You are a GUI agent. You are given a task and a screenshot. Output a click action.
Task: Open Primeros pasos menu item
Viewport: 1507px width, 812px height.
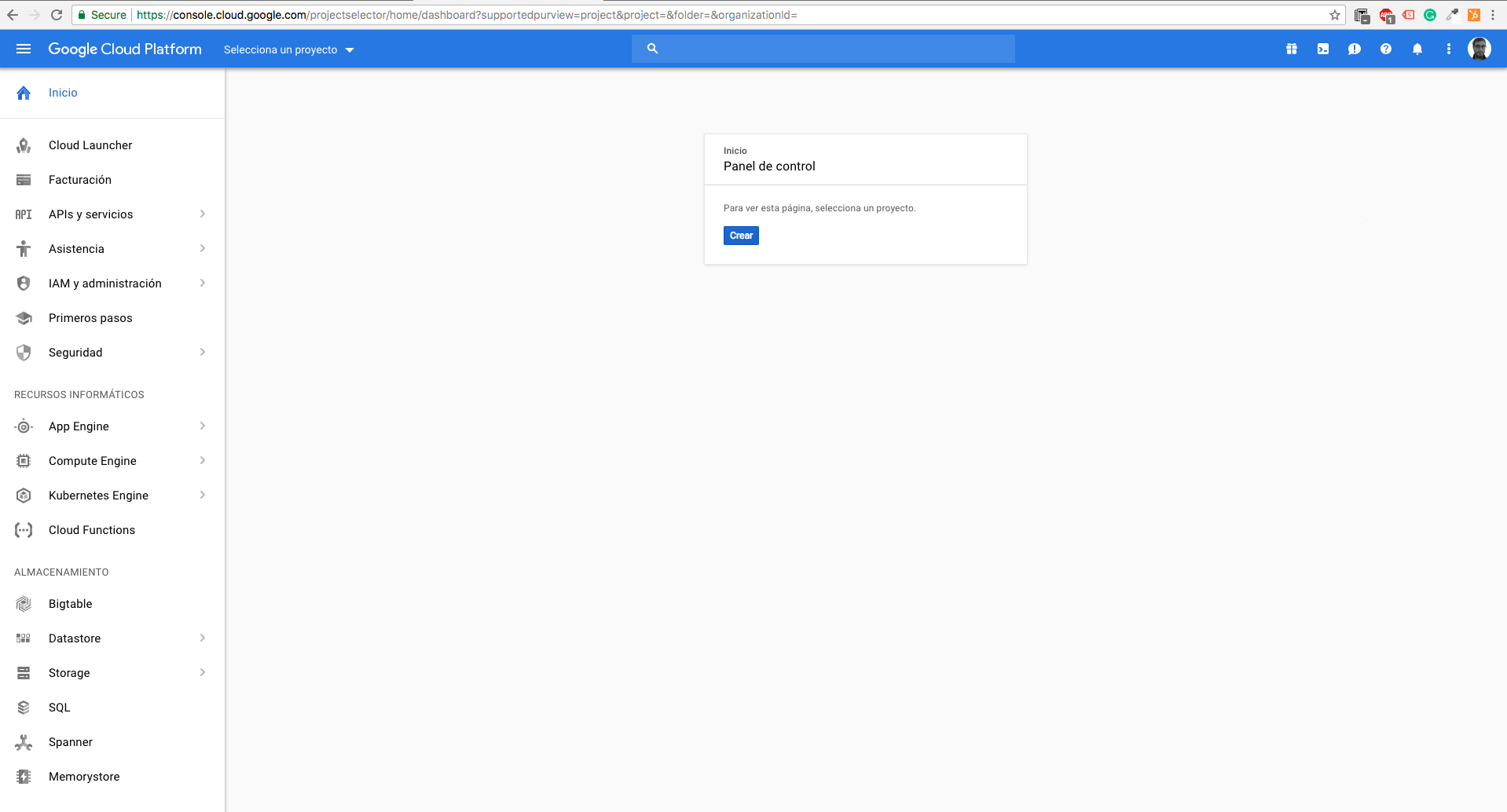click(112, 318)
